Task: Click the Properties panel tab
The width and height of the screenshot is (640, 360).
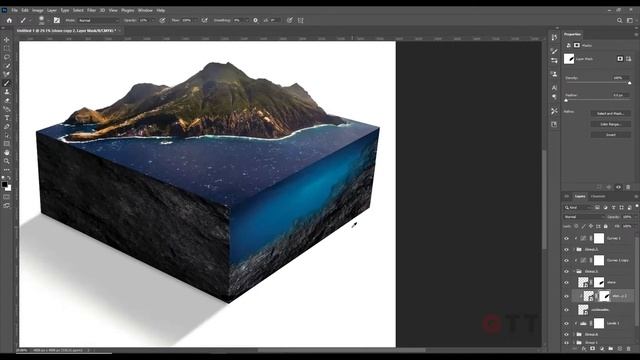Action: click(x=572, y=34)
